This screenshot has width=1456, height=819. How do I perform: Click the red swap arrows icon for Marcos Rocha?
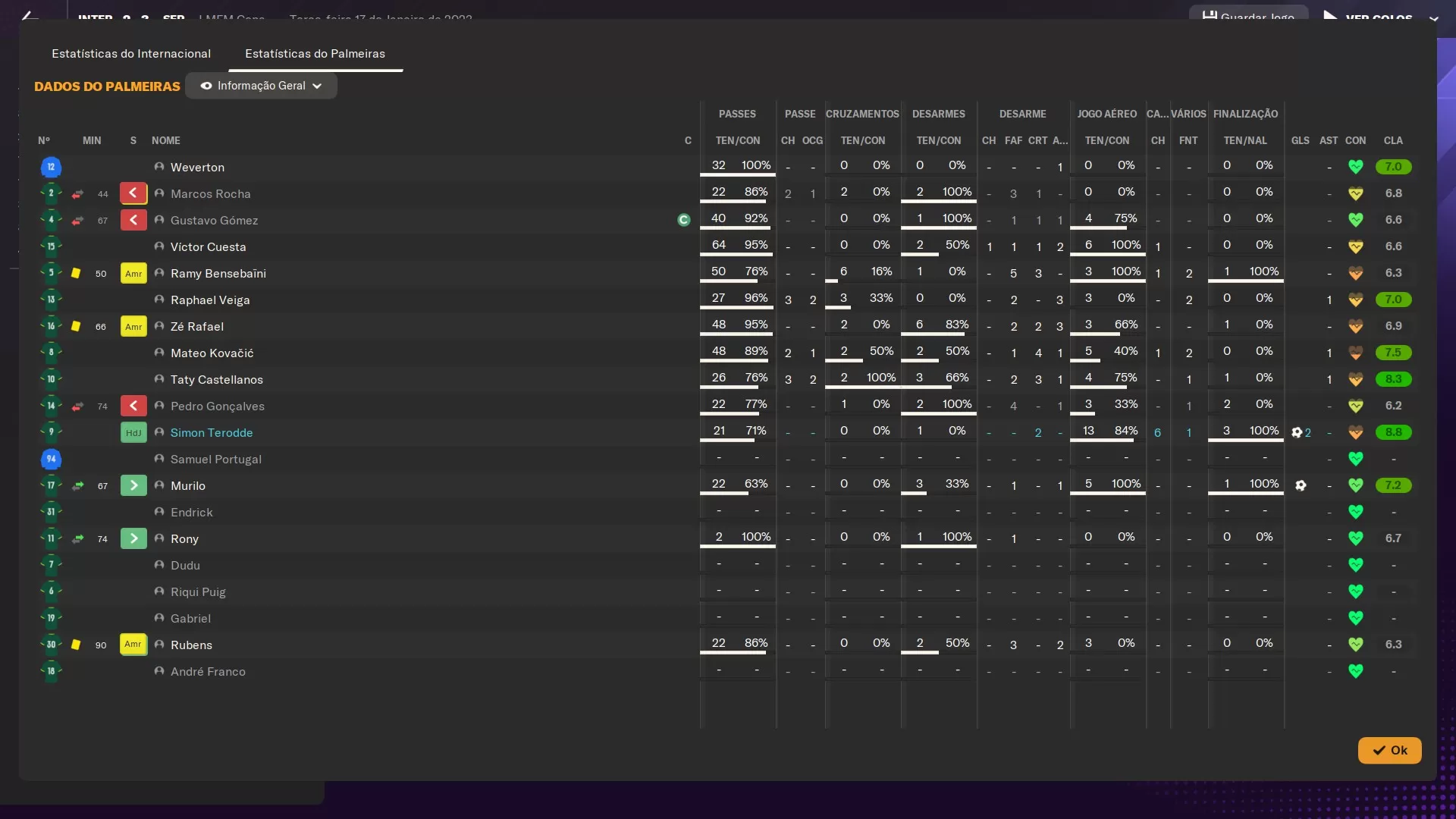pyautogui.click(x=77, y=194)
